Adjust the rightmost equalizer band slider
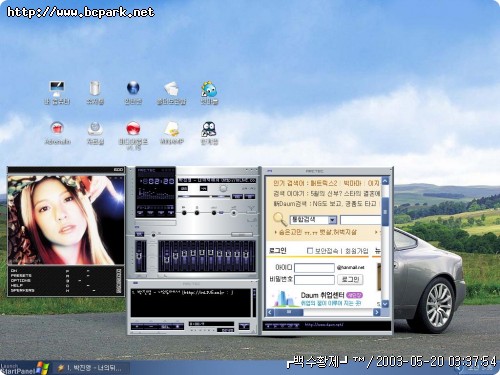 point(246,256)
